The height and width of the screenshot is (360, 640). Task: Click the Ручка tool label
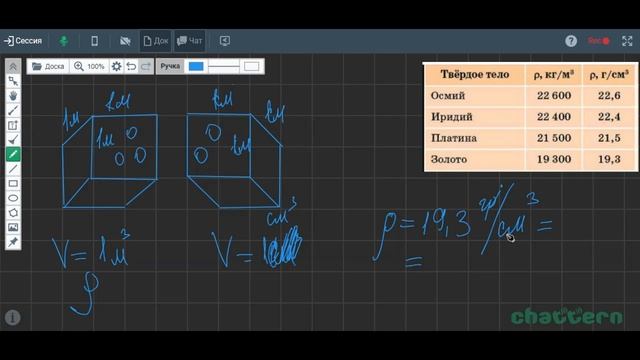click(x=170, y=66)
